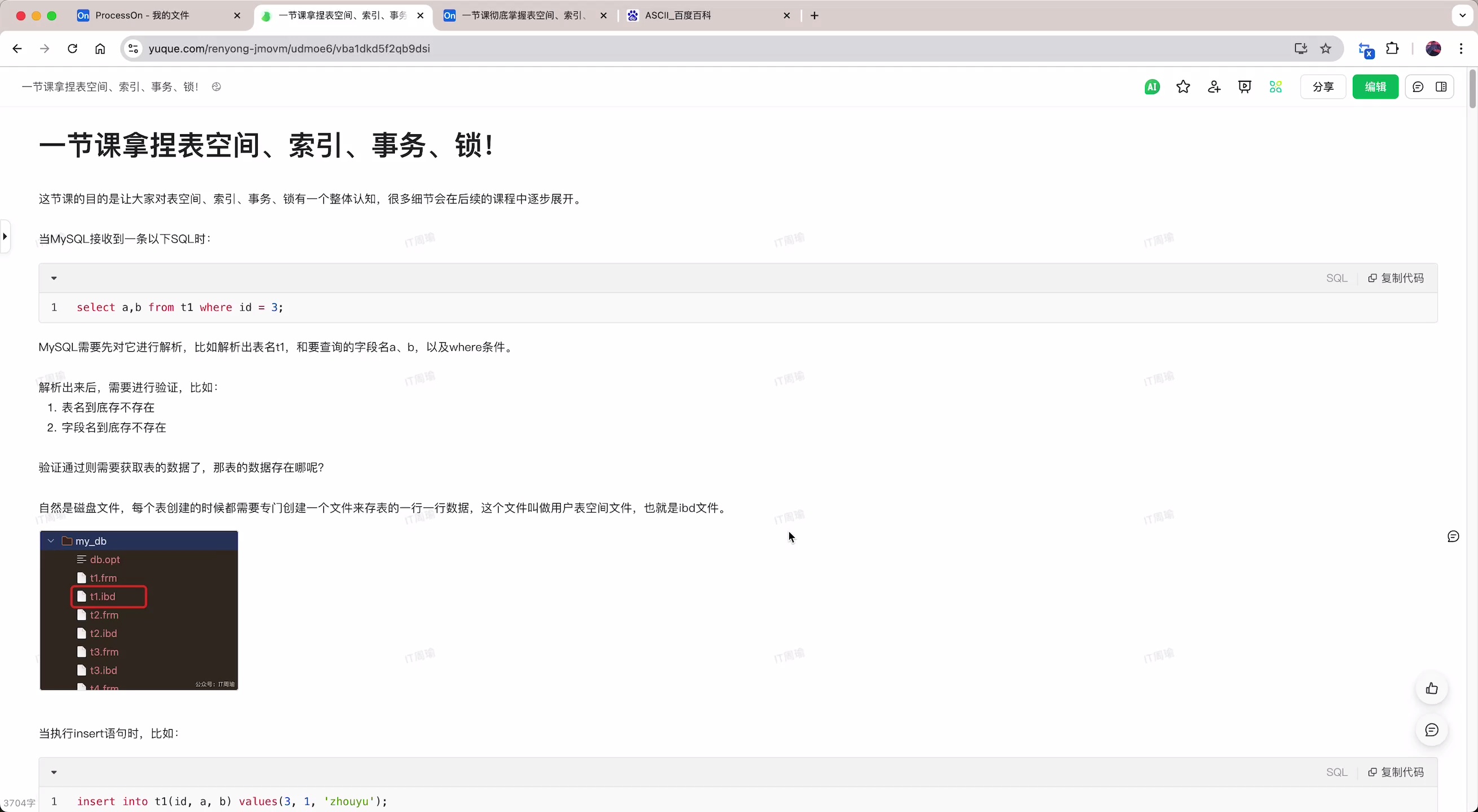Collapse the first SQL code block
1478x812 pixels.
click(x=54, y=277)
